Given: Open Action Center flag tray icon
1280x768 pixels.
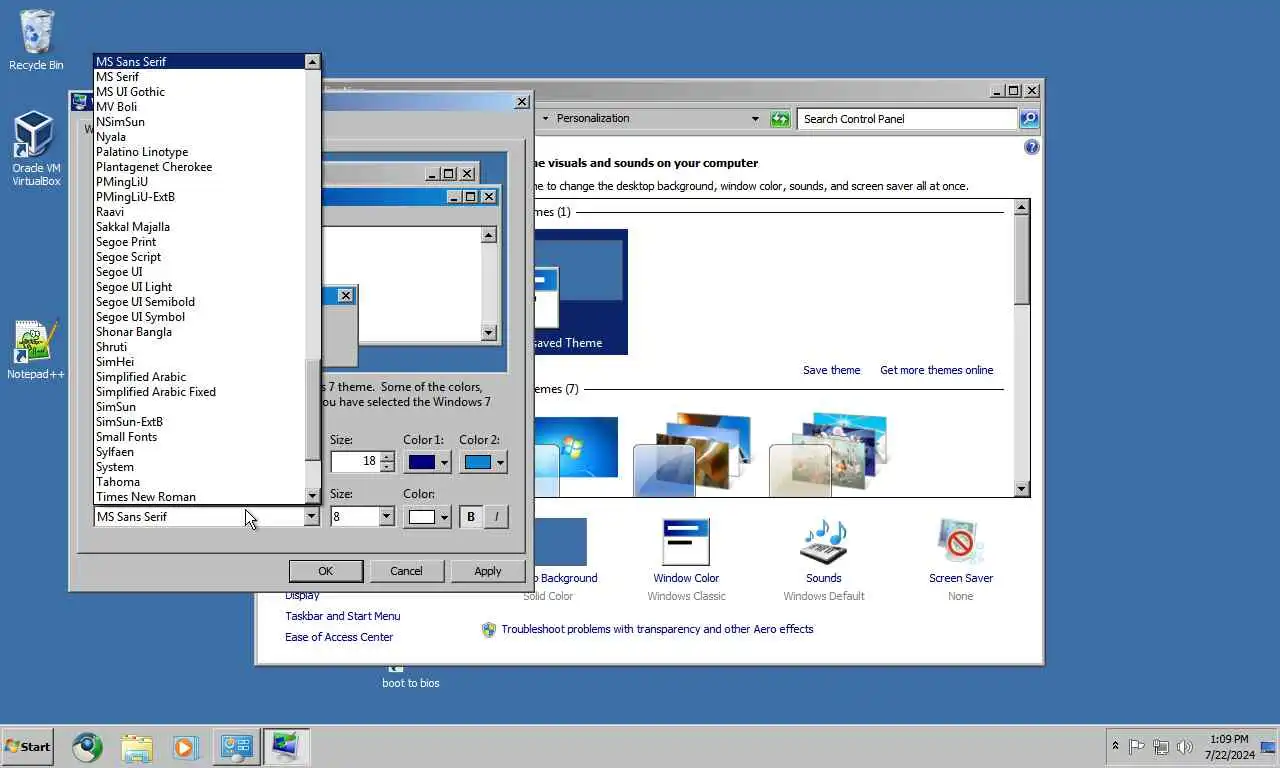Looking at the screenshot, I should pos(1137,746).
